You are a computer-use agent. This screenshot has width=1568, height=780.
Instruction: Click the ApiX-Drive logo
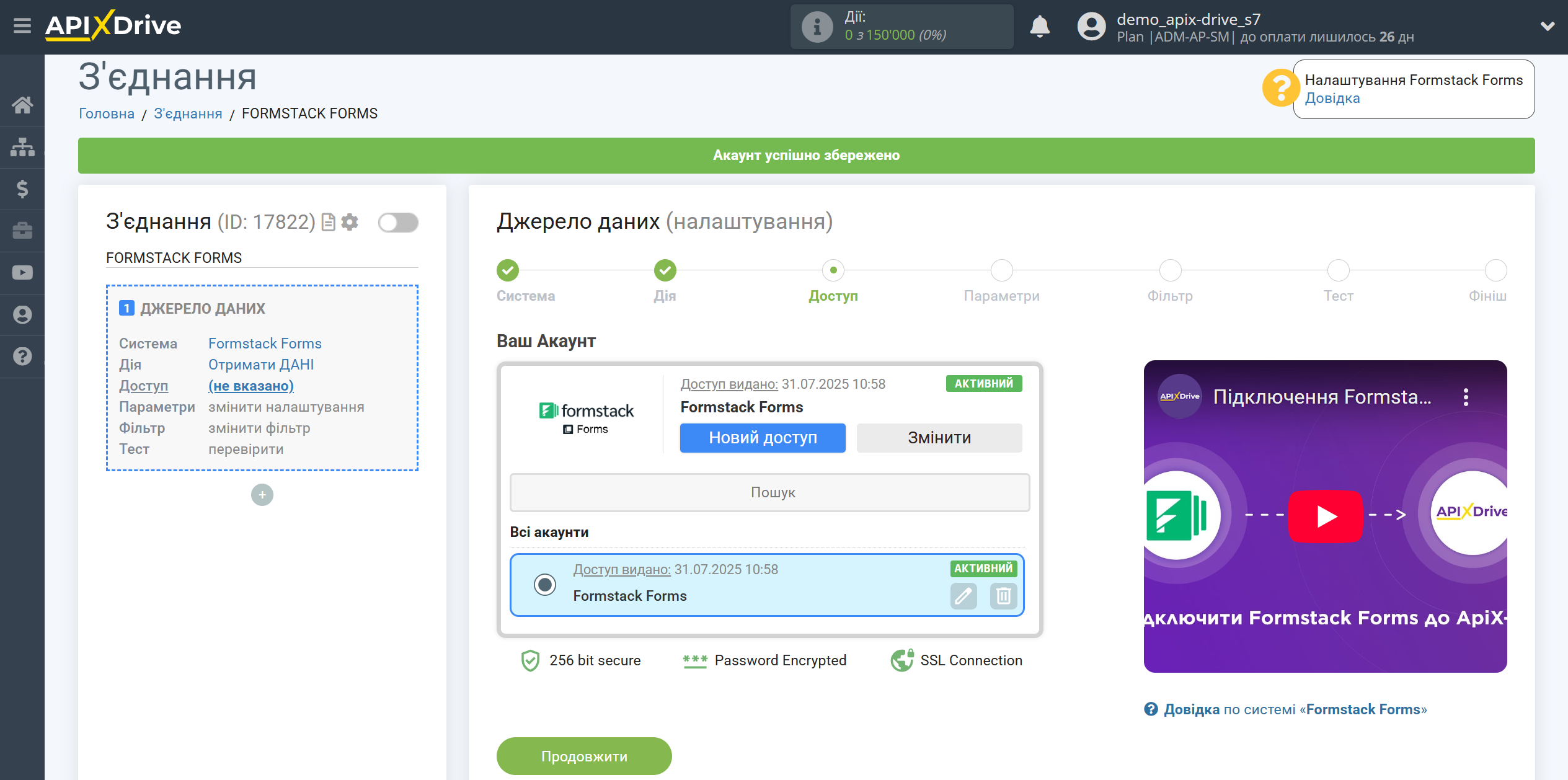pos(113,25)
